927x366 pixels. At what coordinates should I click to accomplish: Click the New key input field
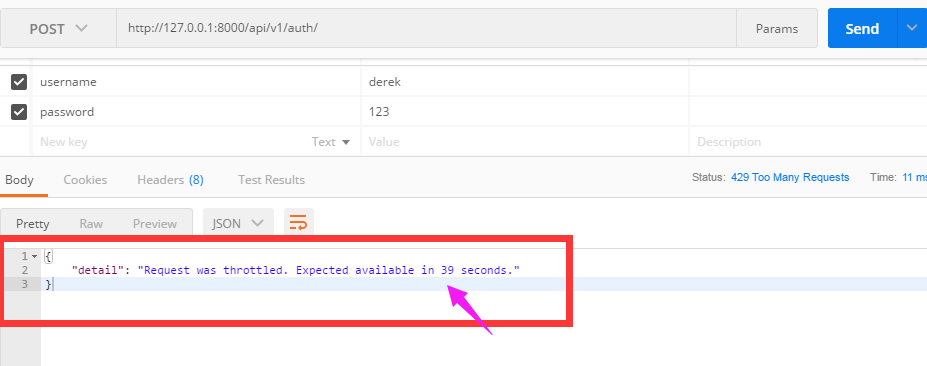pyautogui.click(x=168, y=142)
